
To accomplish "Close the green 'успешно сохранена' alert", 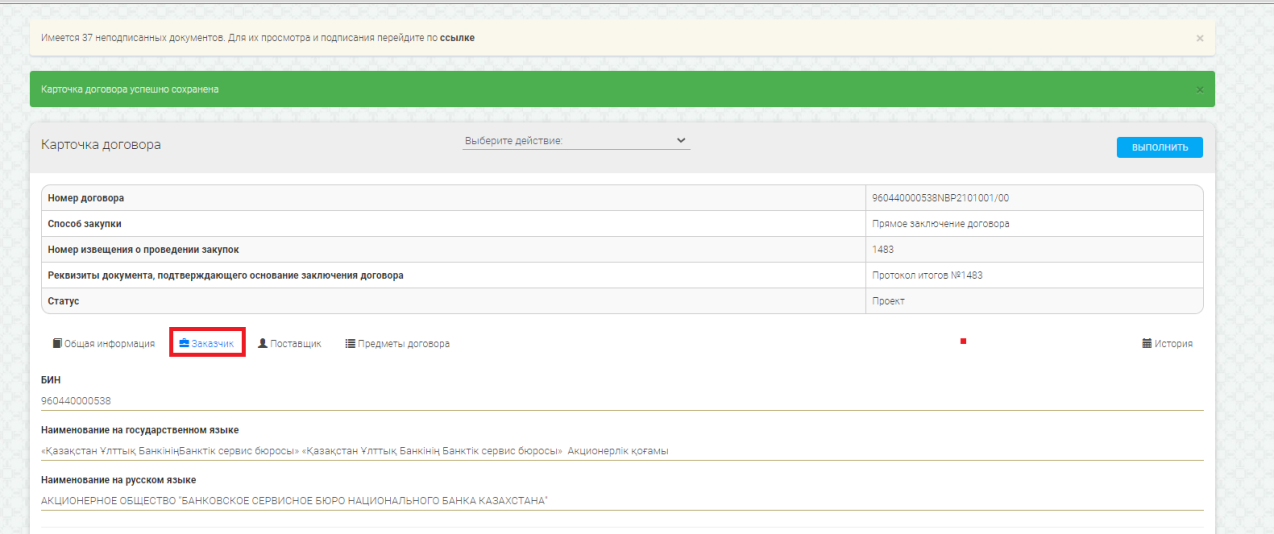I will [1200, 89].
